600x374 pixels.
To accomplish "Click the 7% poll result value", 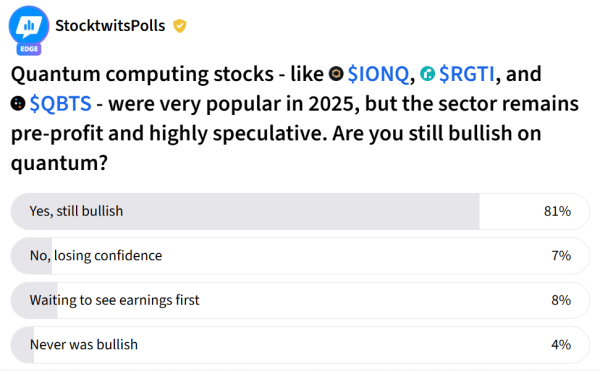I will (561, 256).
